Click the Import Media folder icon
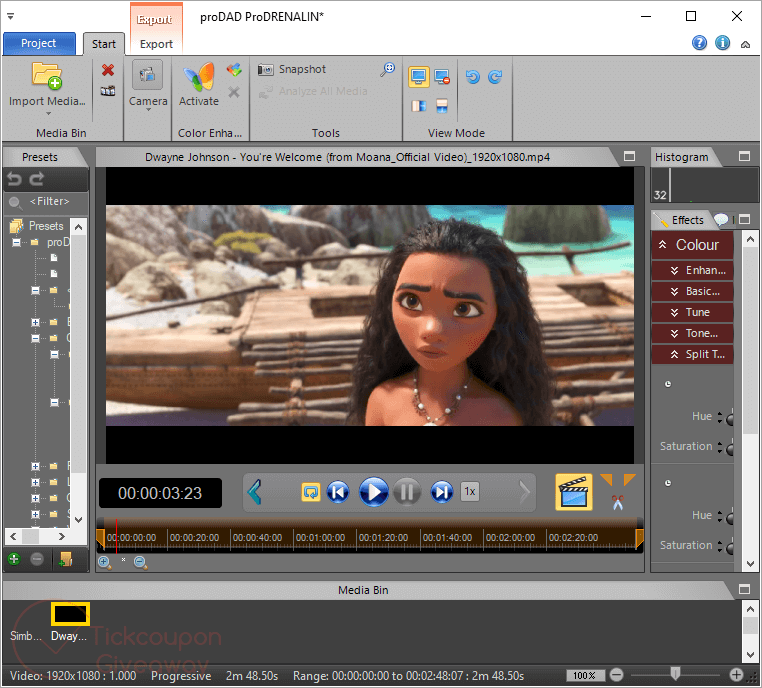Viewport: 762px width, 688px height. [x=47, y=76]
